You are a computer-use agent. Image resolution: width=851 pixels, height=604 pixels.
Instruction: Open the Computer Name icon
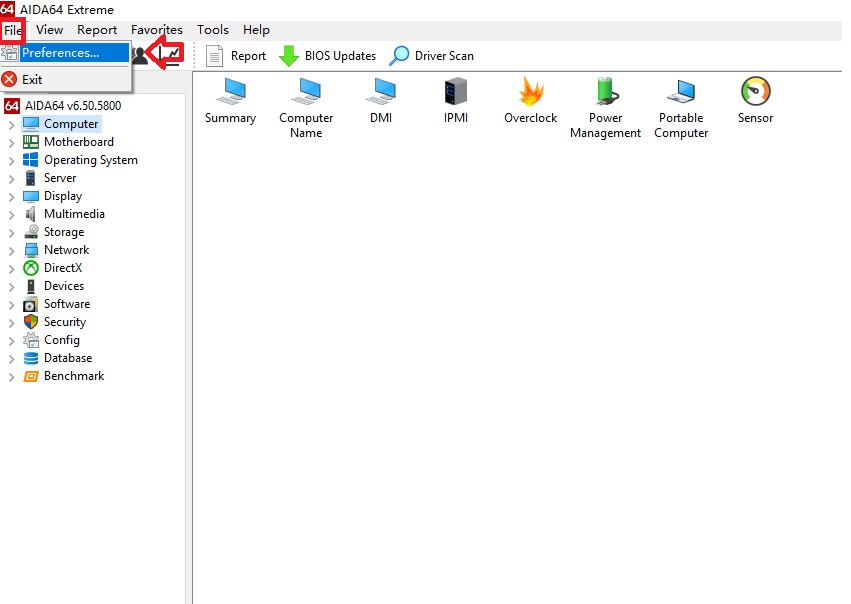(x=306, y=93)
